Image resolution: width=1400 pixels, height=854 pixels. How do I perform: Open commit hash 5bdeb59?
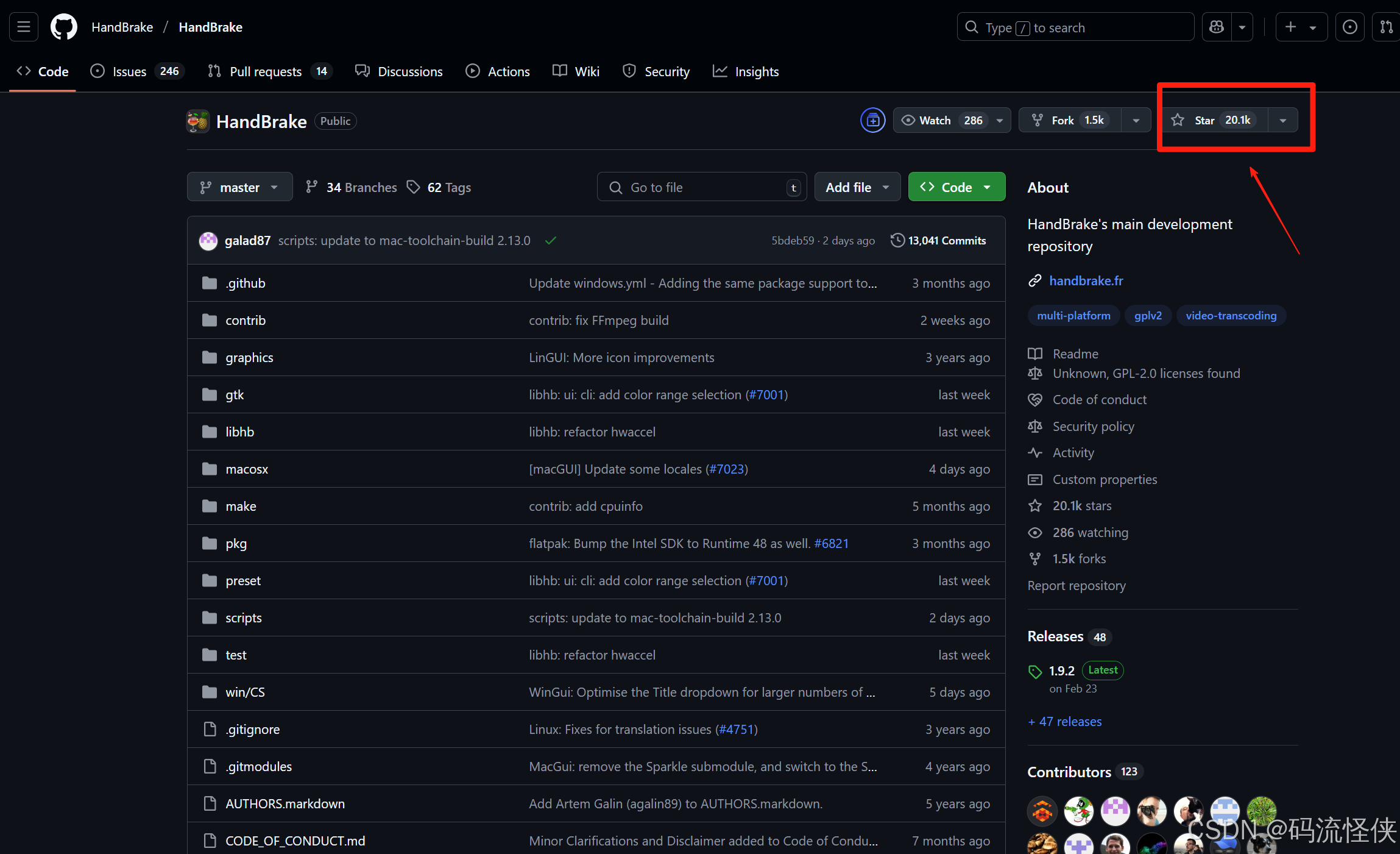click(793, 240)
